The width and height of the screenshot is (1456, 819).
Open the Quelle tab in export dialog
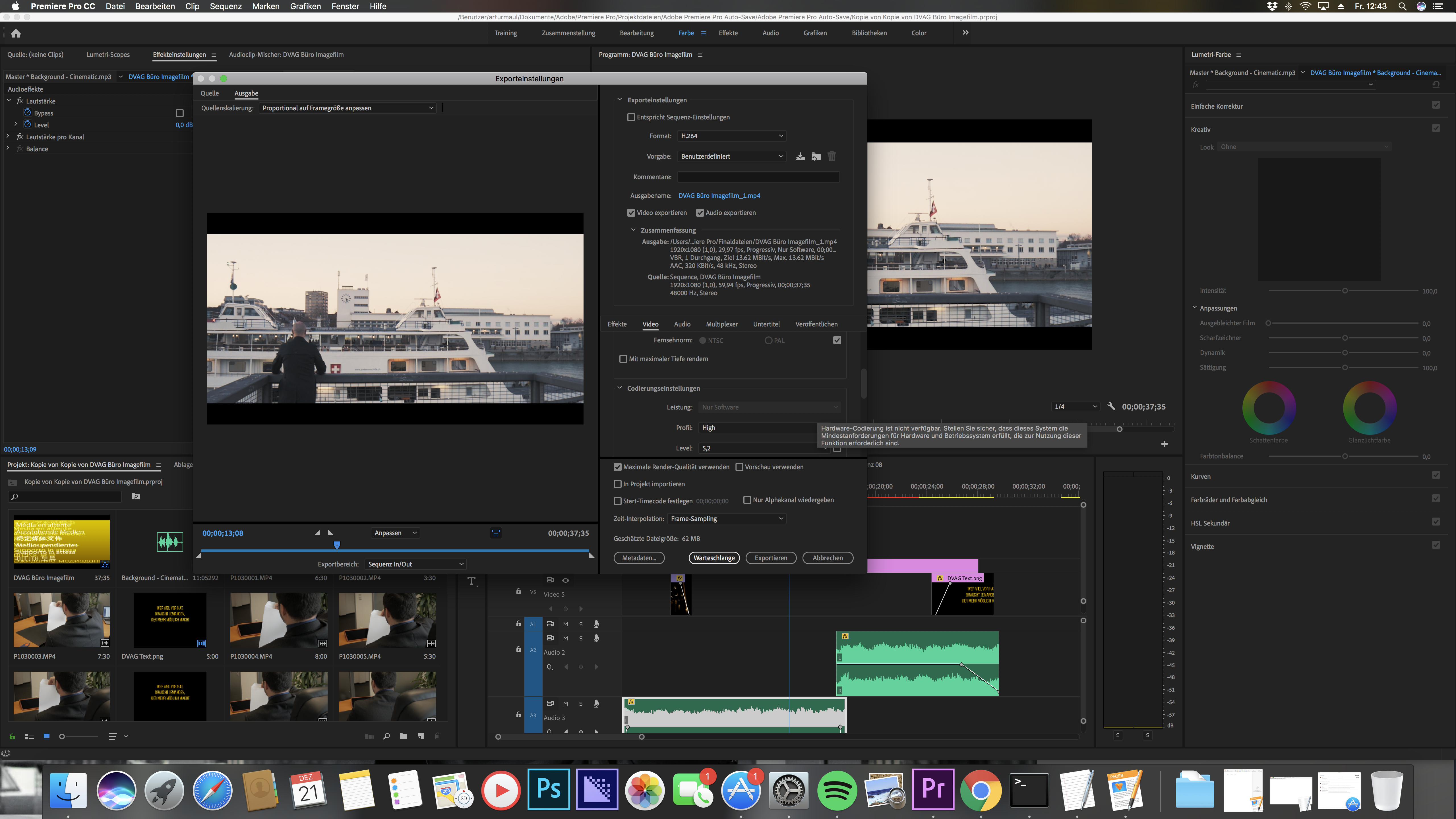[x=210, y=93]
